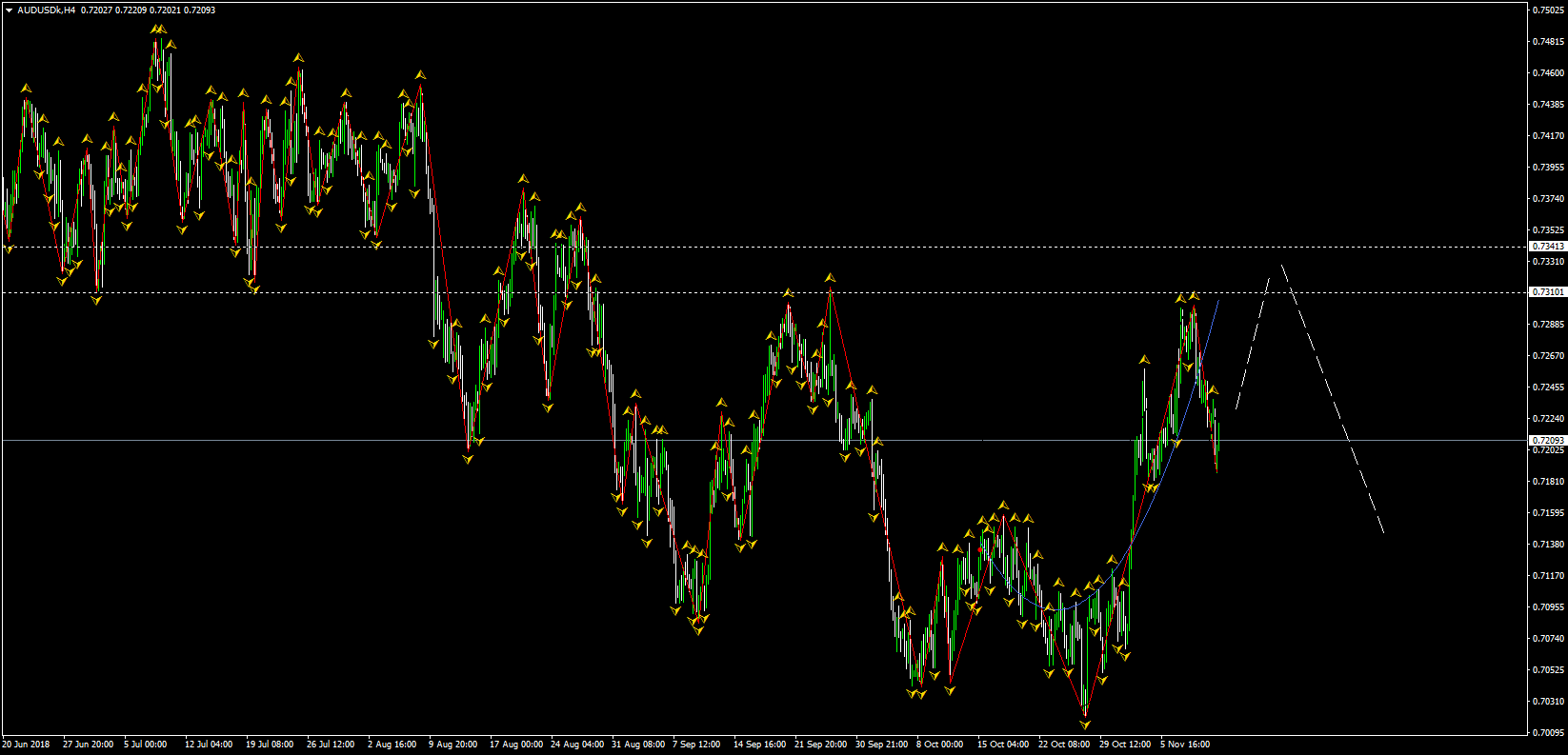This screenshot has width=1568, height=755.
Task: Click the 20 Jun 2018 date label
Action: (27, 745)
